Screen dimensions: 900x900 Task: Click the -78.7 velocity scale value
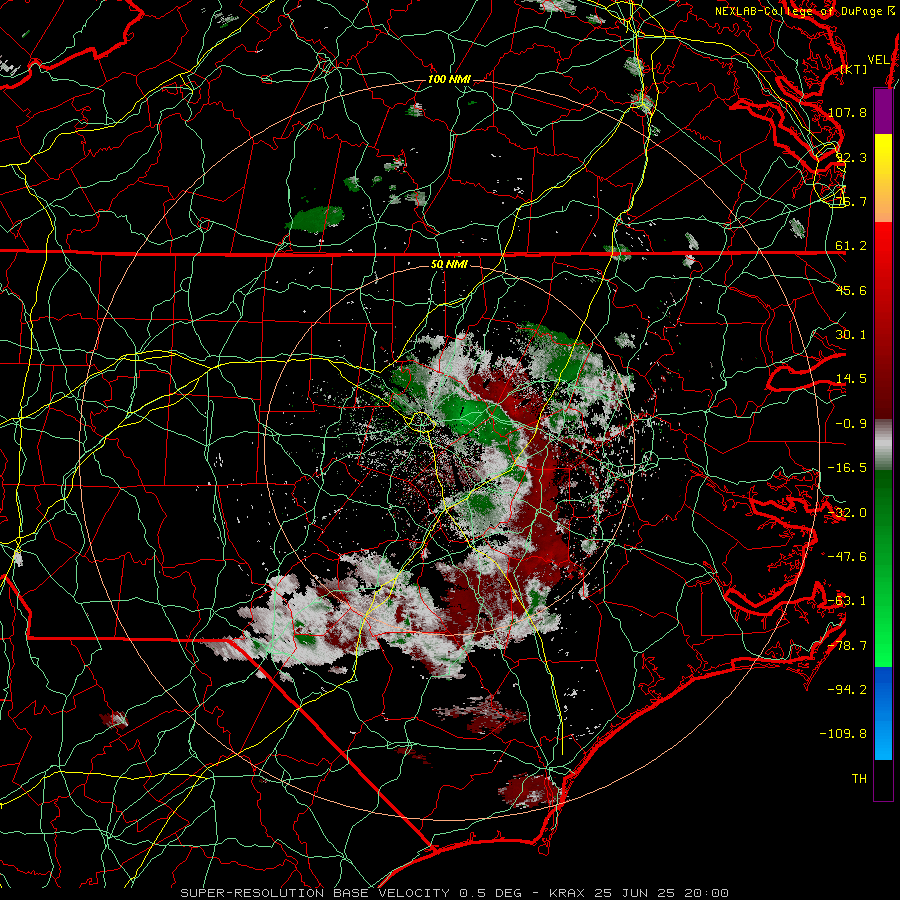tap(847, 646)
